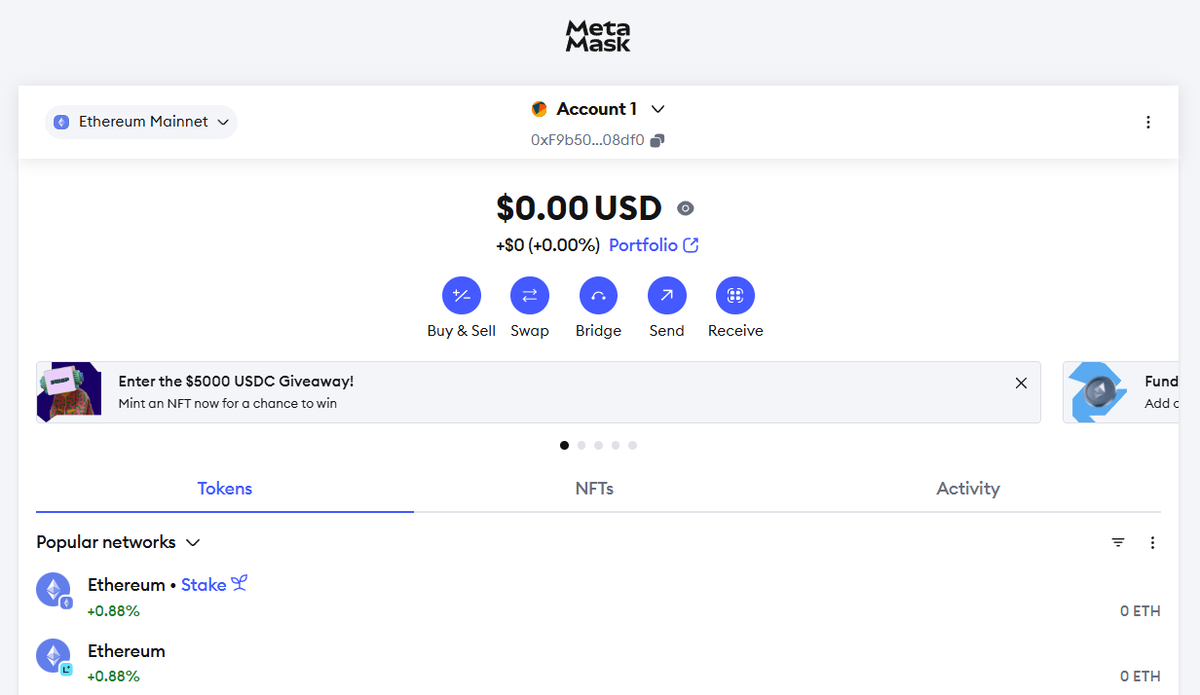Image resolution: width=1200 pixels, height=695 pixels.
Task: Open the Account 1 account dropdown
Action: [x=598, y=109]
